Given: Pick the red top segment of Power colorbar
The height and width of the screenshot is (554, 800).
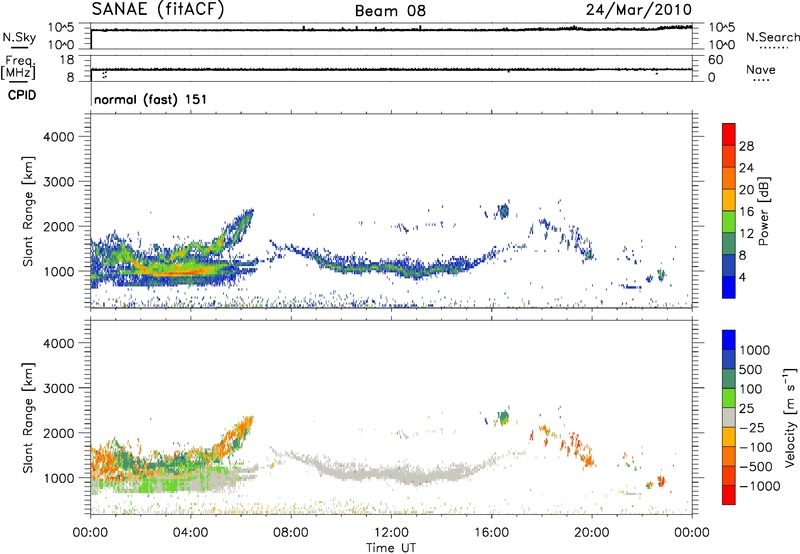Looking at the screenshot, I should click(729, 134).
